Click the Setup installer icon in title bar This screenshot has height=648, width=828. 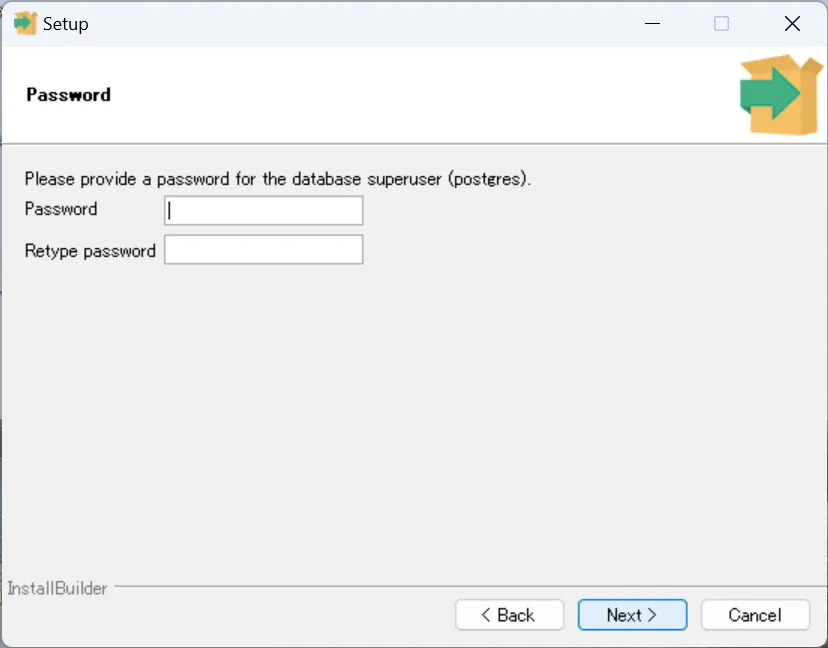click(25, 24)
